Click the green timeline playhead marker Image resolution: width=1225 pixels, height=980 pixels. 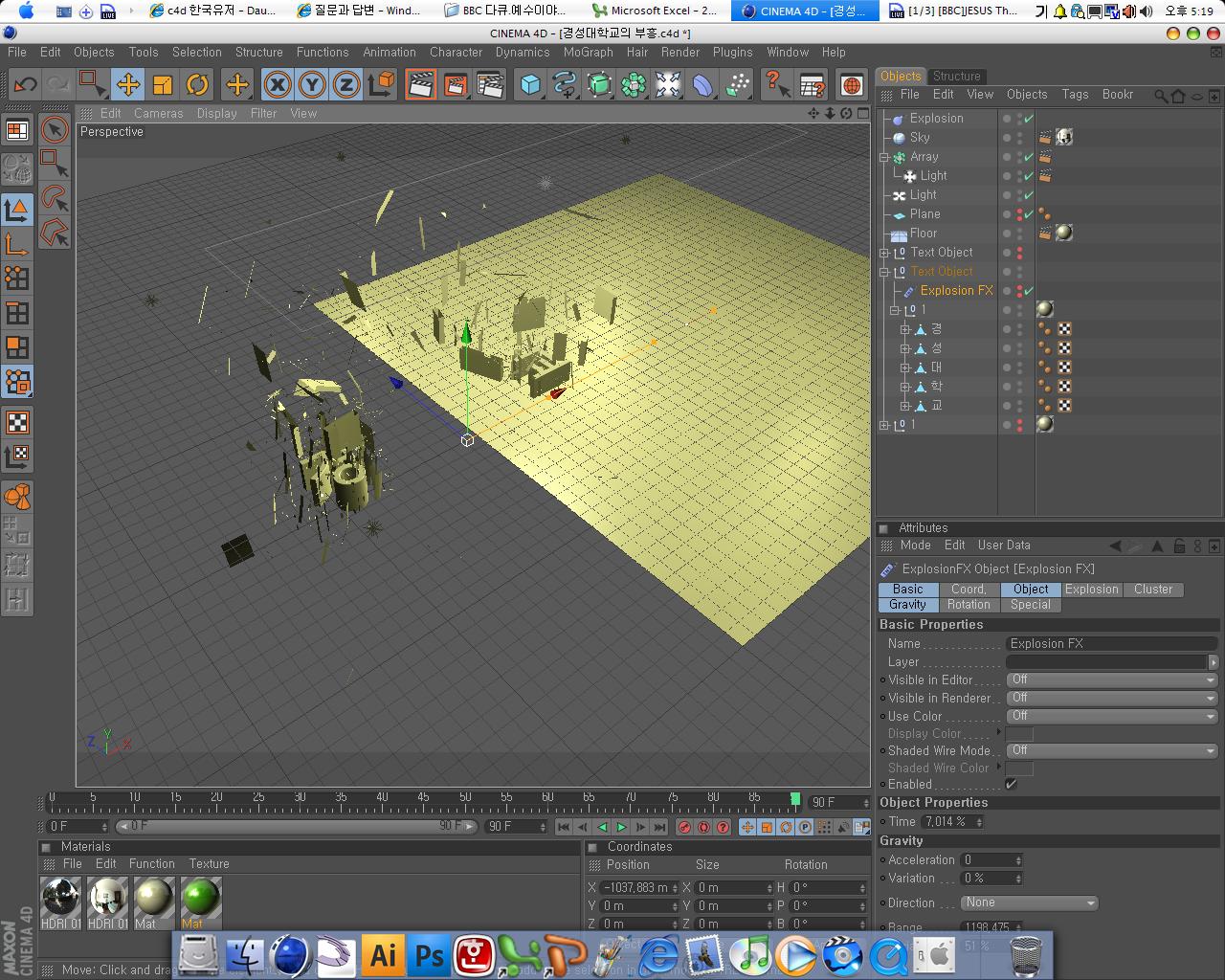[795, 798]
